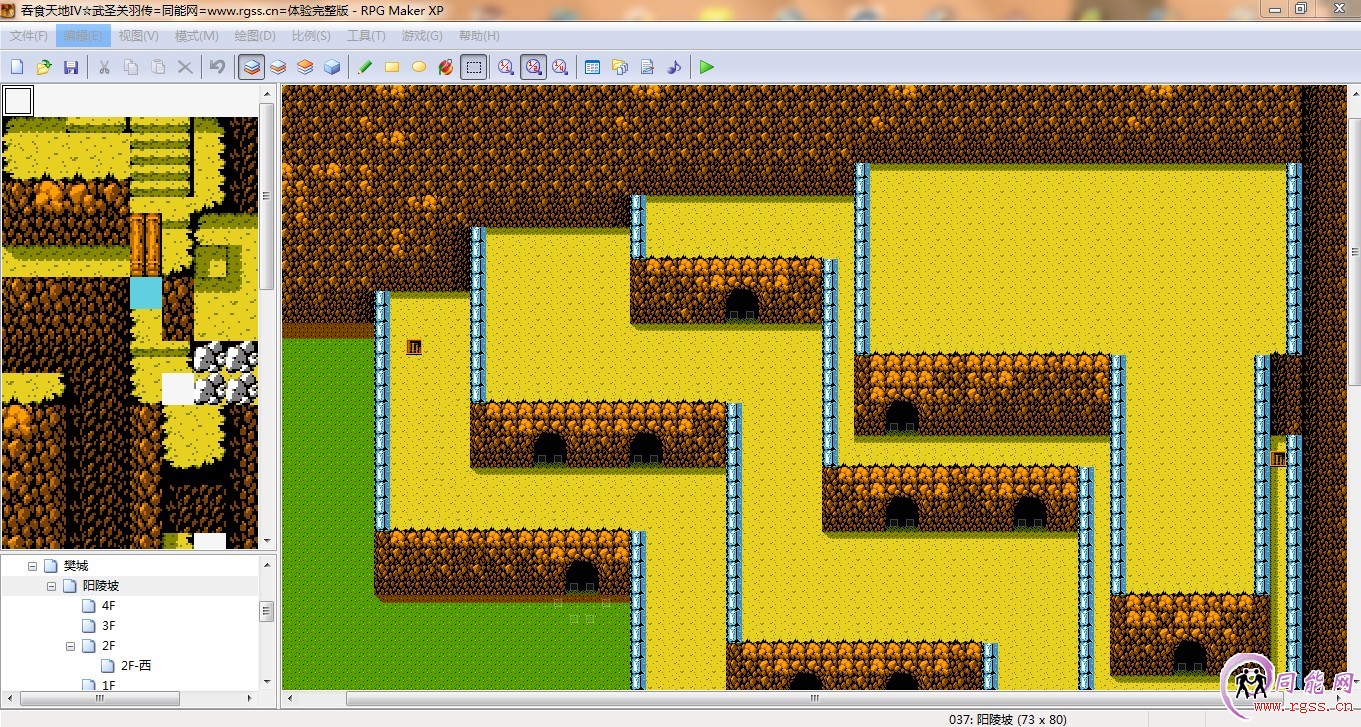Collapse the 樊城 map tree node
This screenshot has width=1361, height=727.
32,566
